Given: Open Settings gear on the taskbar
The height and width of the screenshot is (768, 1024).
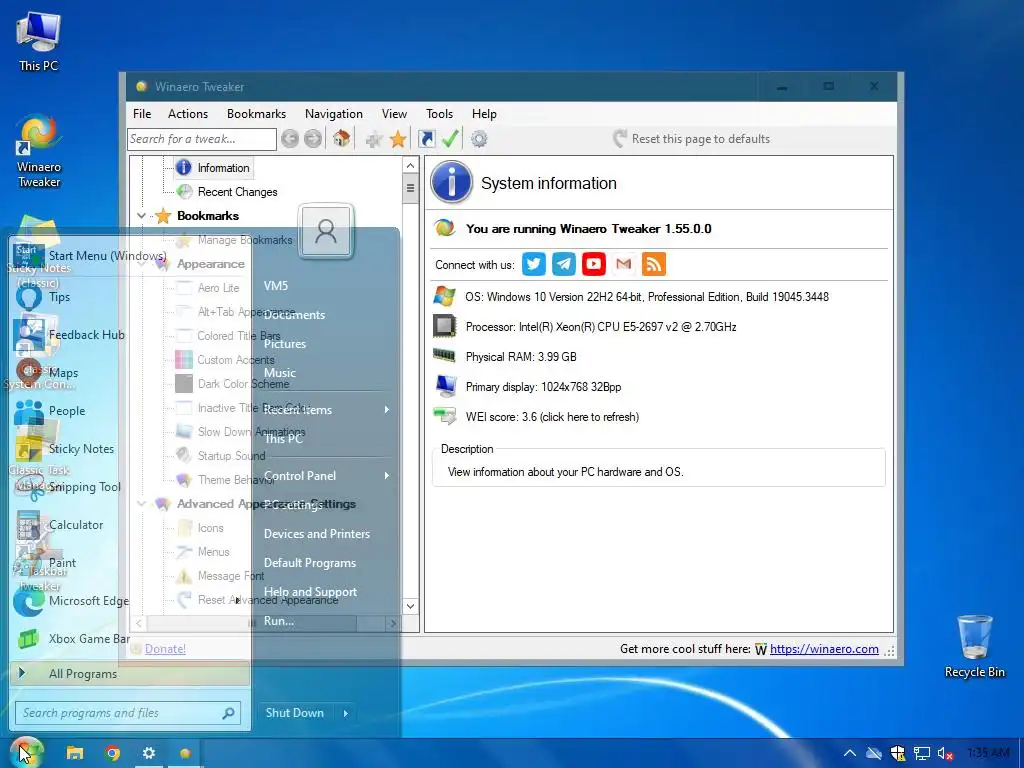Looking at the screenshot, I should point(149,753).
